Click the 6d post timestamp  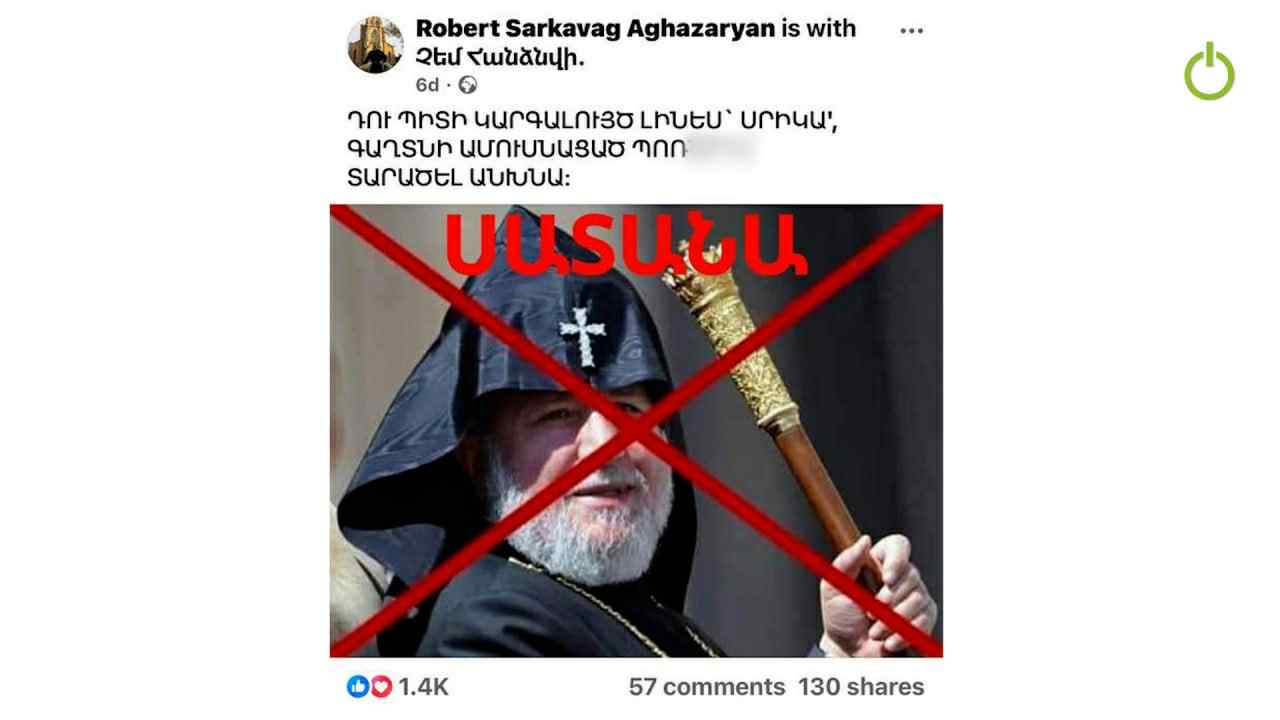(x=427, y=85)
